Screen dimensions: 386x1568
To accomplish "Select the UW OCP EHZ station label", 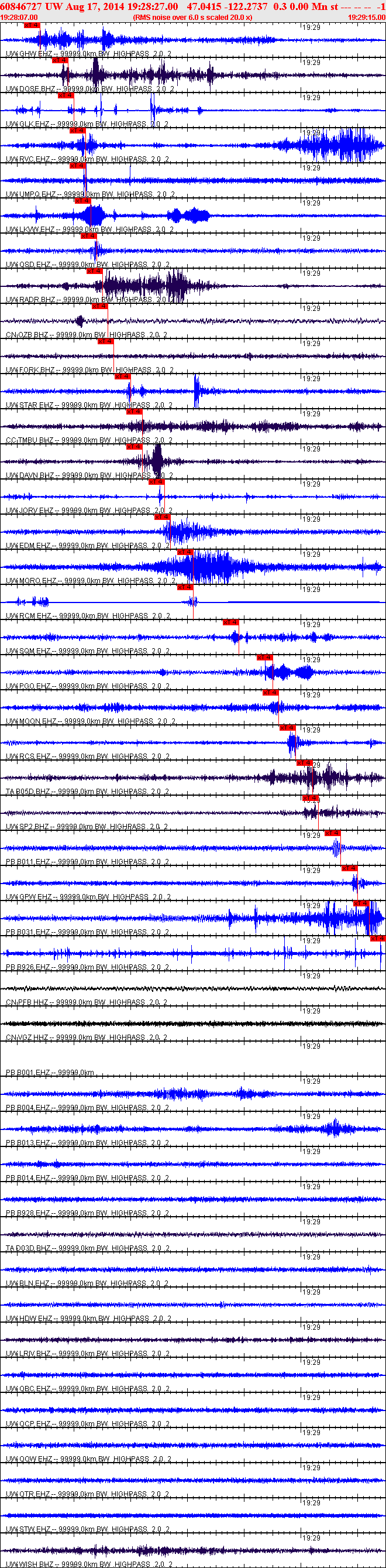I will click(88, 1425).
